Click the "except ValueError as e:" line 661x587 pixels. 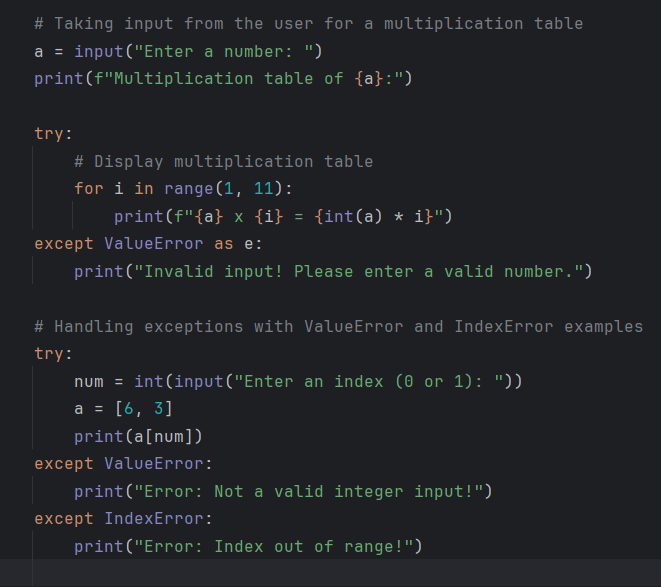(x=148, y=244)
